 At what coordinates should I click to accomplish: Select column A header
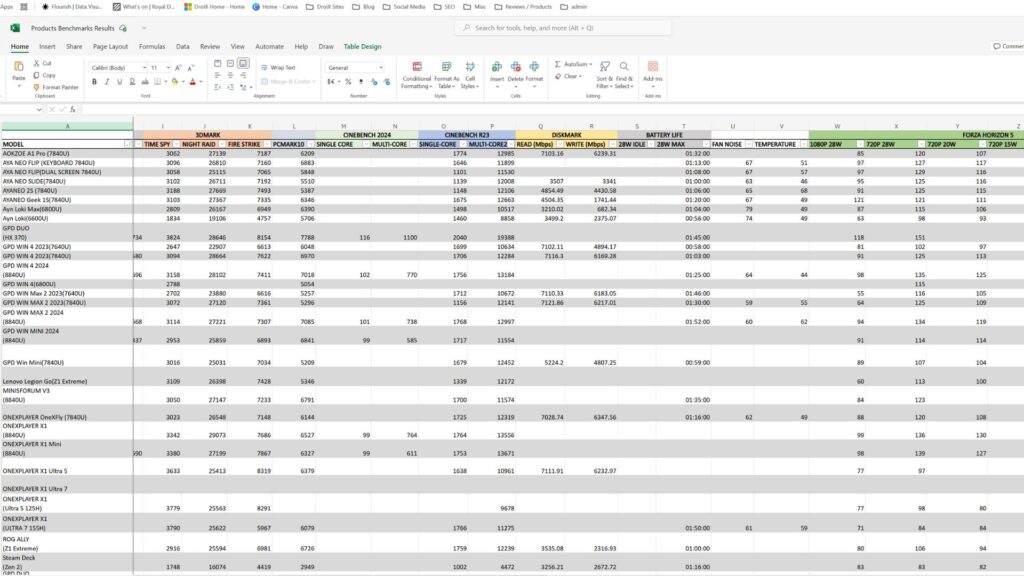tap(67, 126)
